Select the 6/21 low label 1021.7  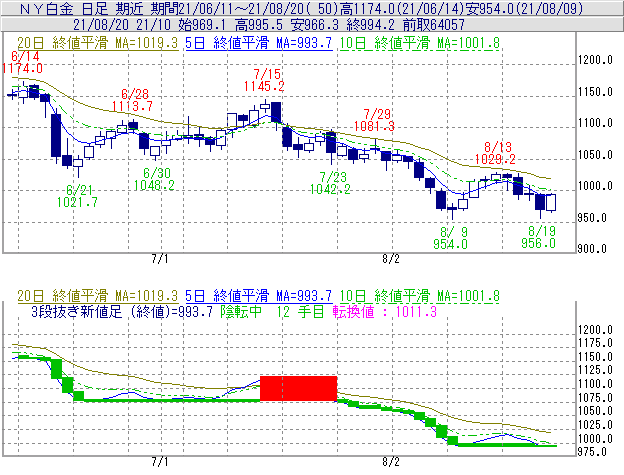point(81,202)
